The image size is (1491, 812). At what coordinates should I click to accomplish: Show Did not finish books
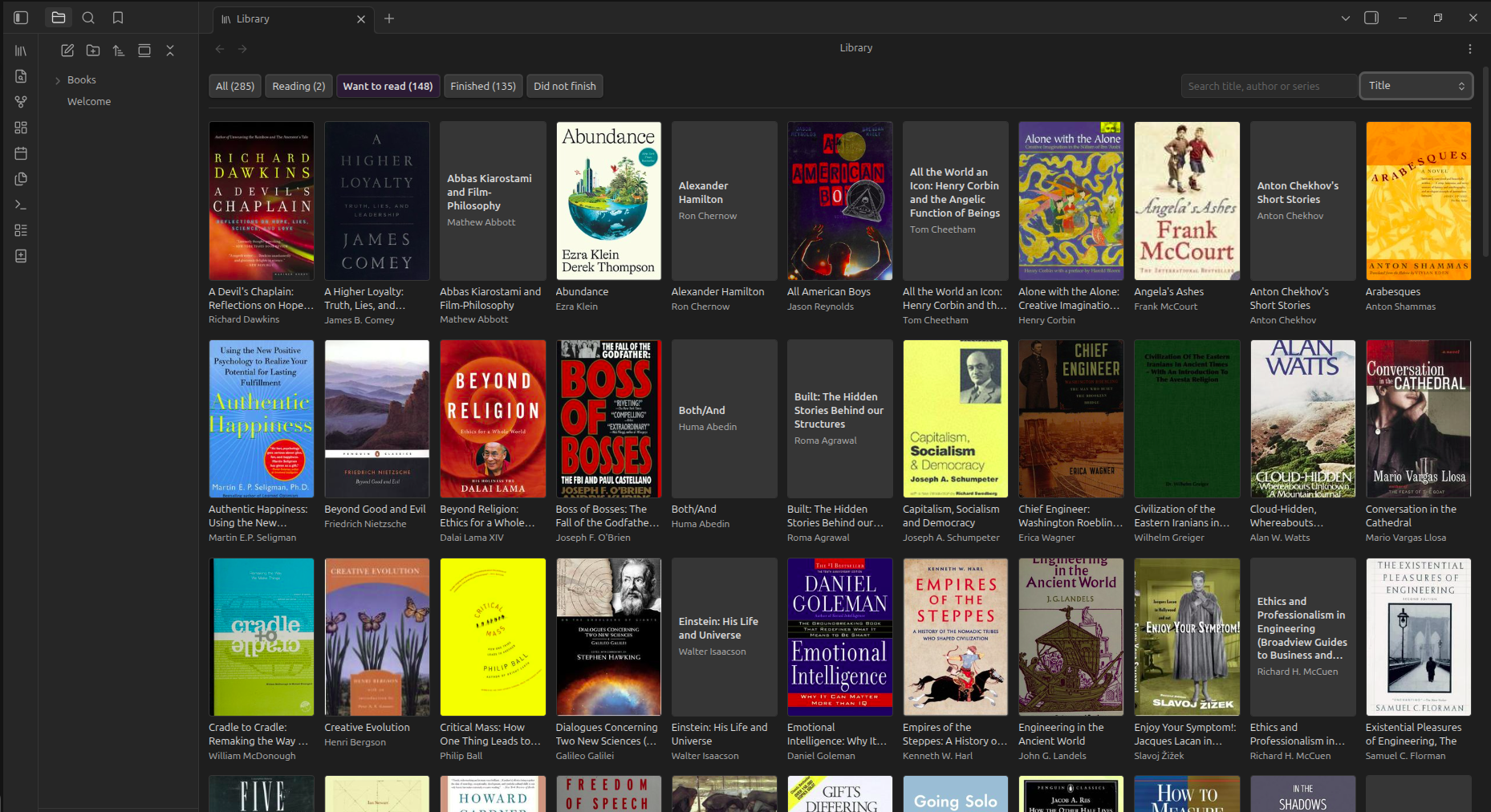pos(565,86)
